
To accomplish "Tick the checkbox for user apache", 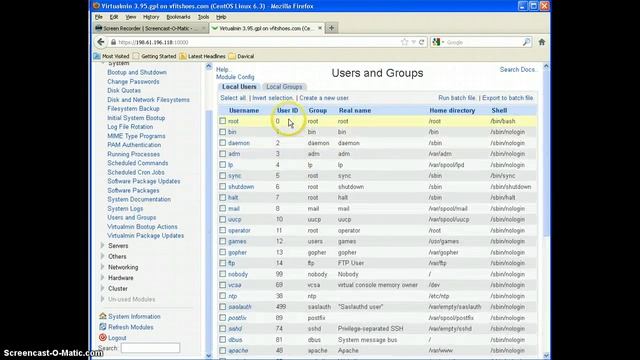I will tap(222, 350).
